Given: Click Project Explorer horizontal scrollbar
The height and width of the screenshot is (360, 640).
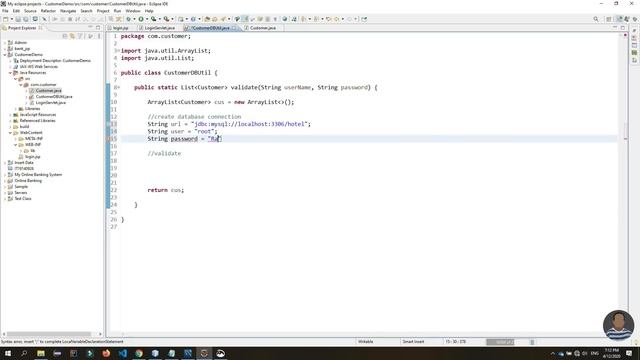Looking at the screenshot, I should pos(49,334).
